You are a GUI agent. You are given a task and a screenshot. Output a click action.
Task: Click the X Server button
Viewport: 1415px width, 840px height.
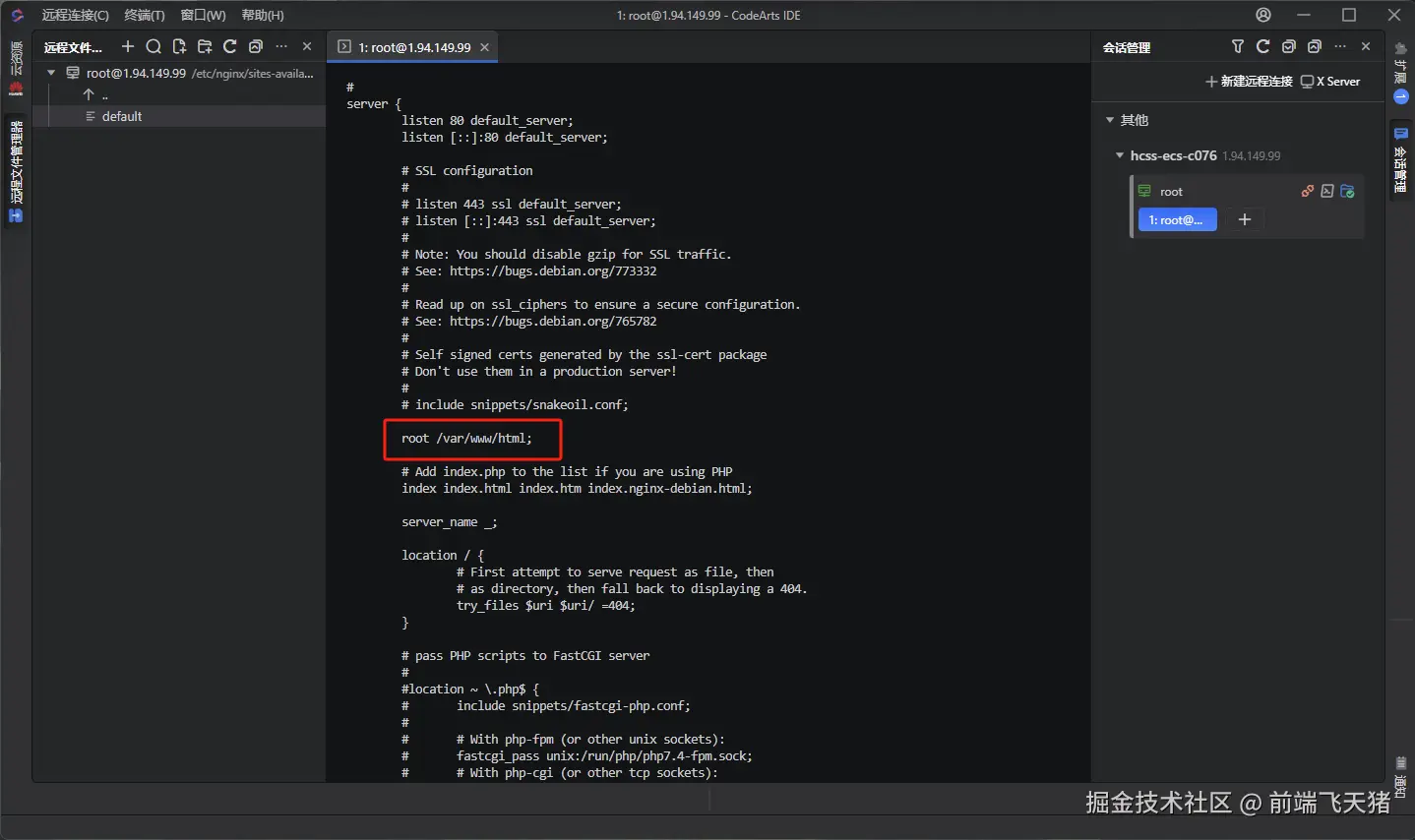(1330, 82)
